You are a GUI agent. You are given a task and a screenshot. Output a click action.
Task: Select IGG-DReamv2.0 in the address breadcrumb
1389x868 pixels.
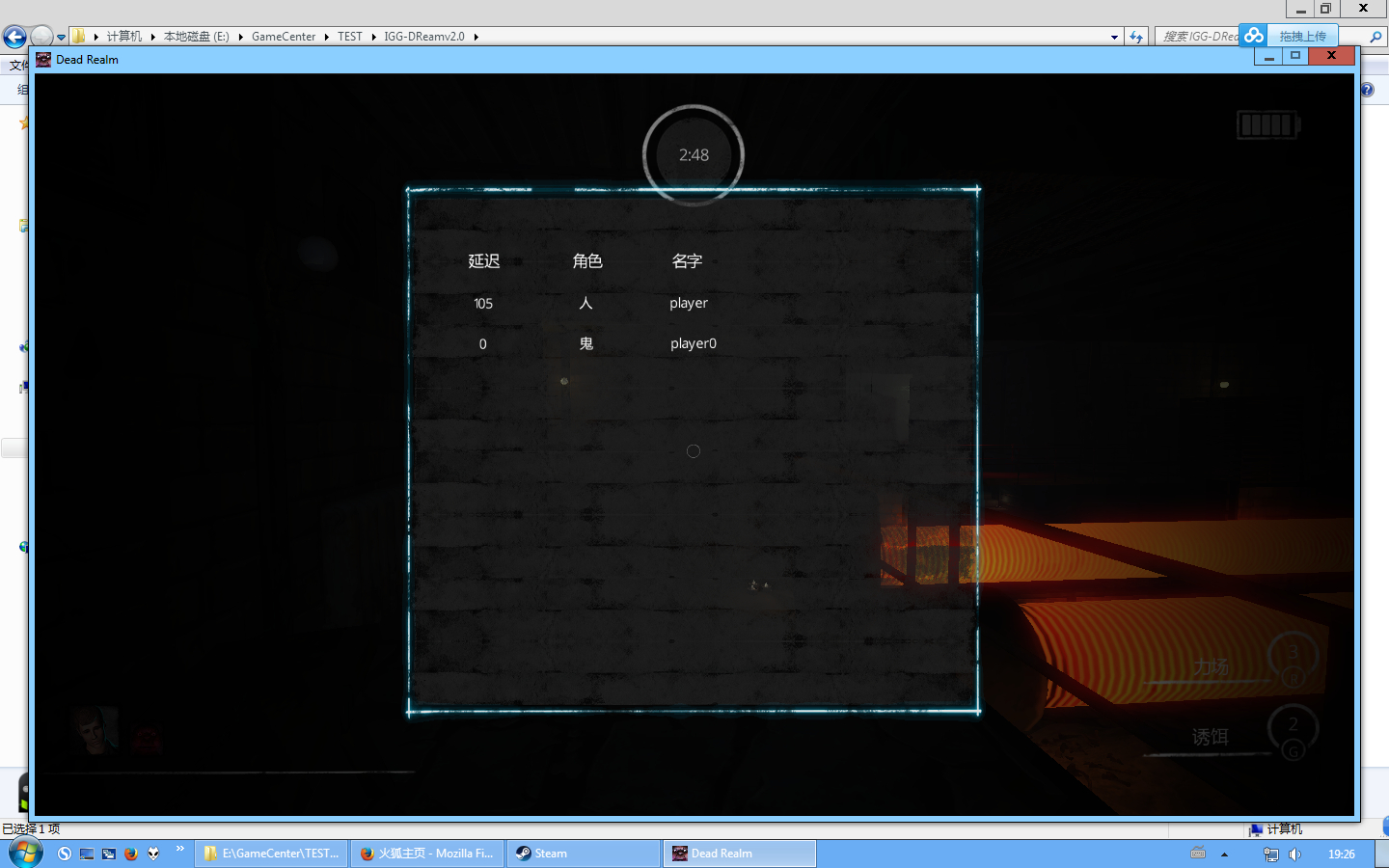click(x=424, y=37)
